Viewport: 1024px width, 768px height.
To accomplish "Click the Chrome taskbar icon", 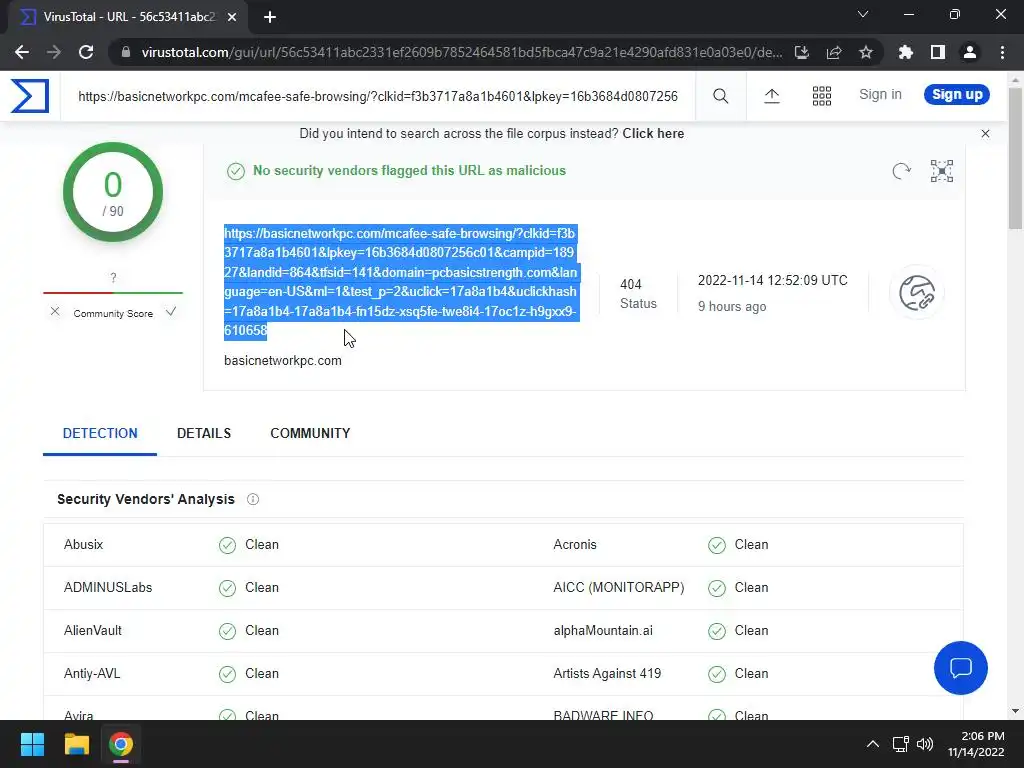I will pos(121,744).
